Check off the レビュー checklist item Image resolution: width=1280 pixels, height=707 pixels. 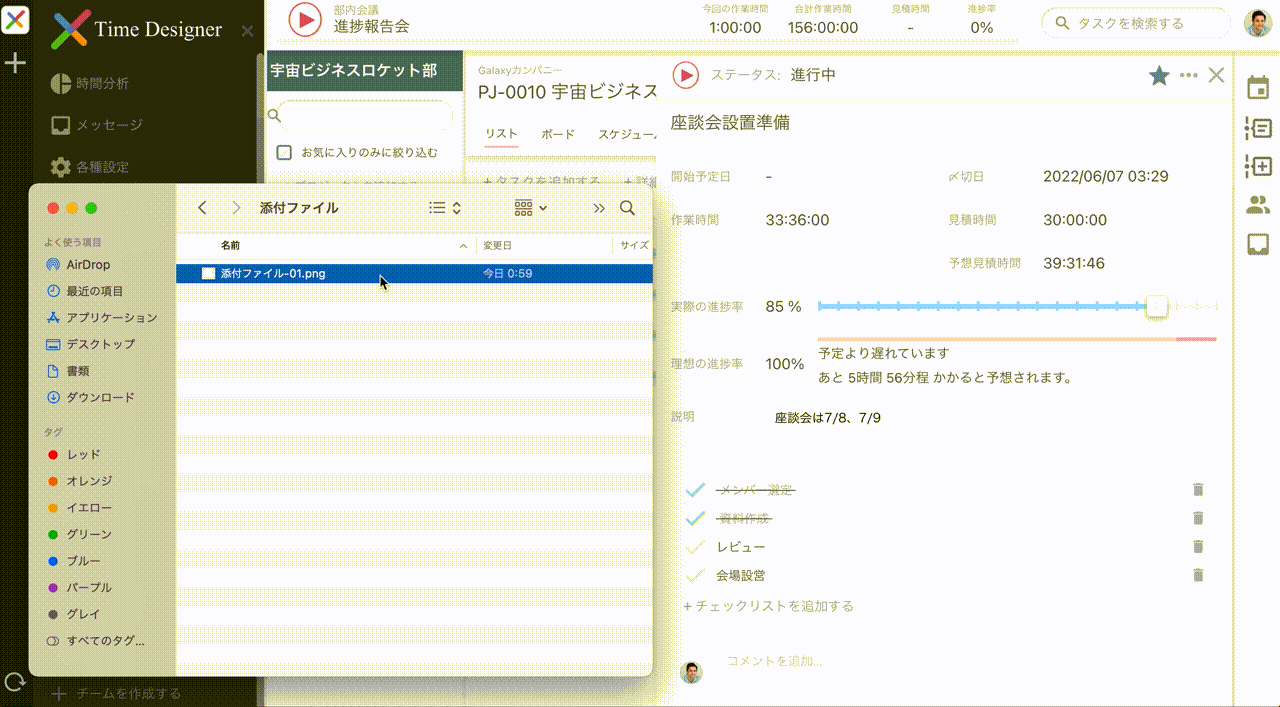pos(695,547)
